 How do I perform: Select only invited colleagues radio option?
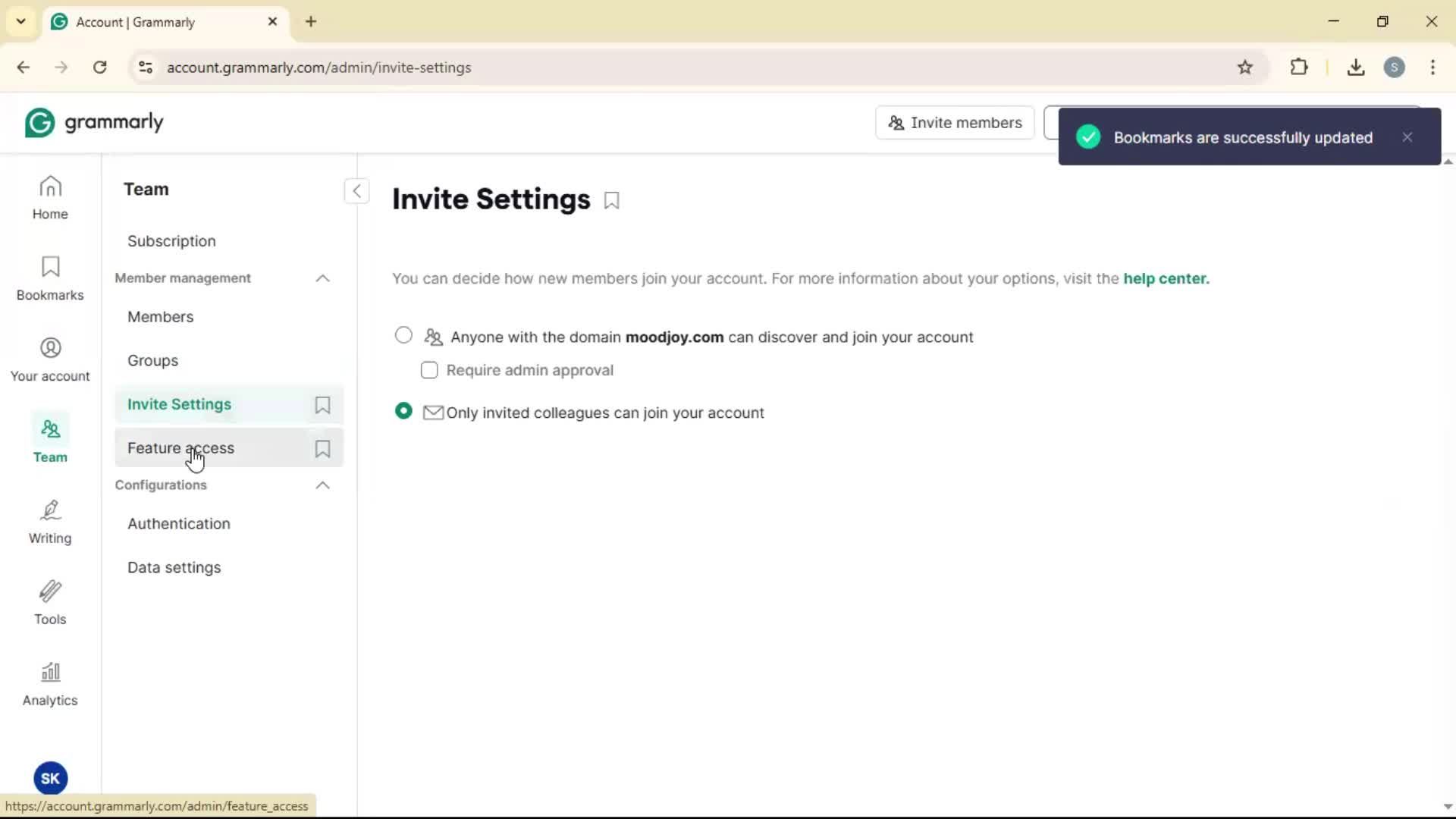coord(403,411)
